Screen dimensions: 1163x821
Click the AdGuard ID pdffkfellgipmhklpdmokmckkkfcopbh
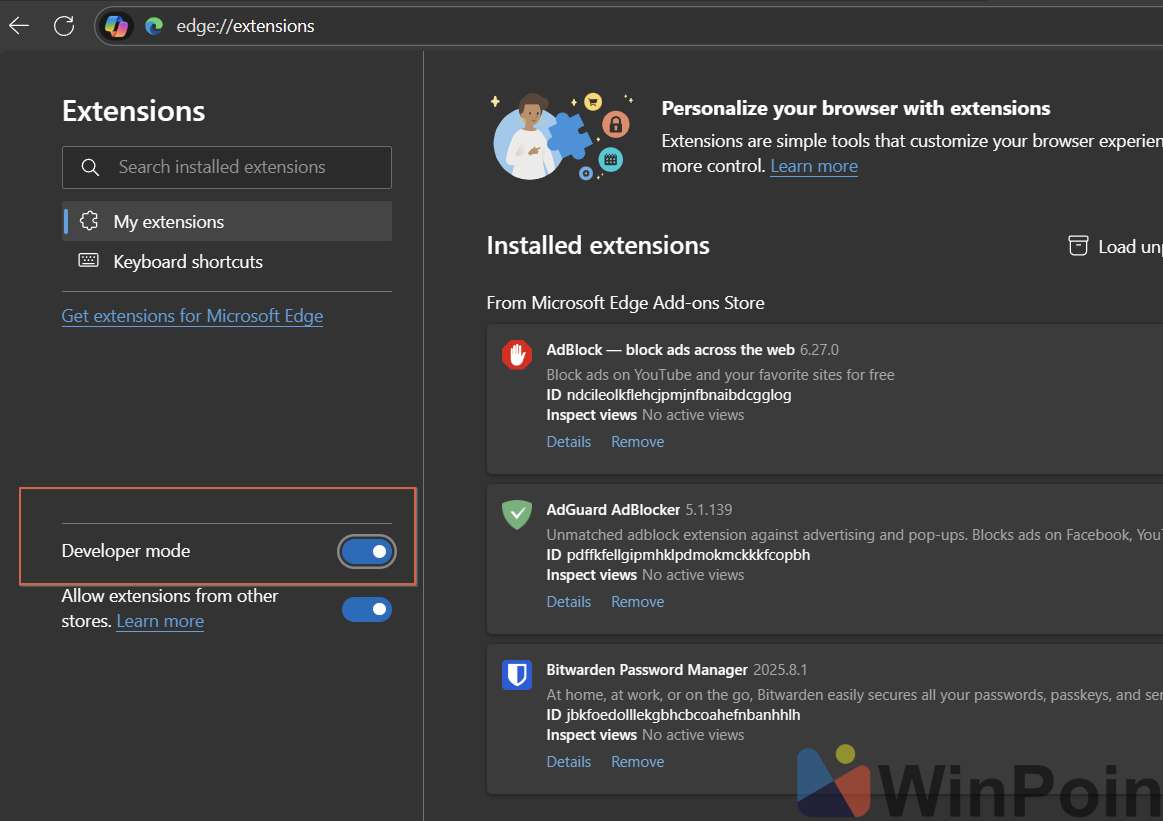[x=688, y=555]
